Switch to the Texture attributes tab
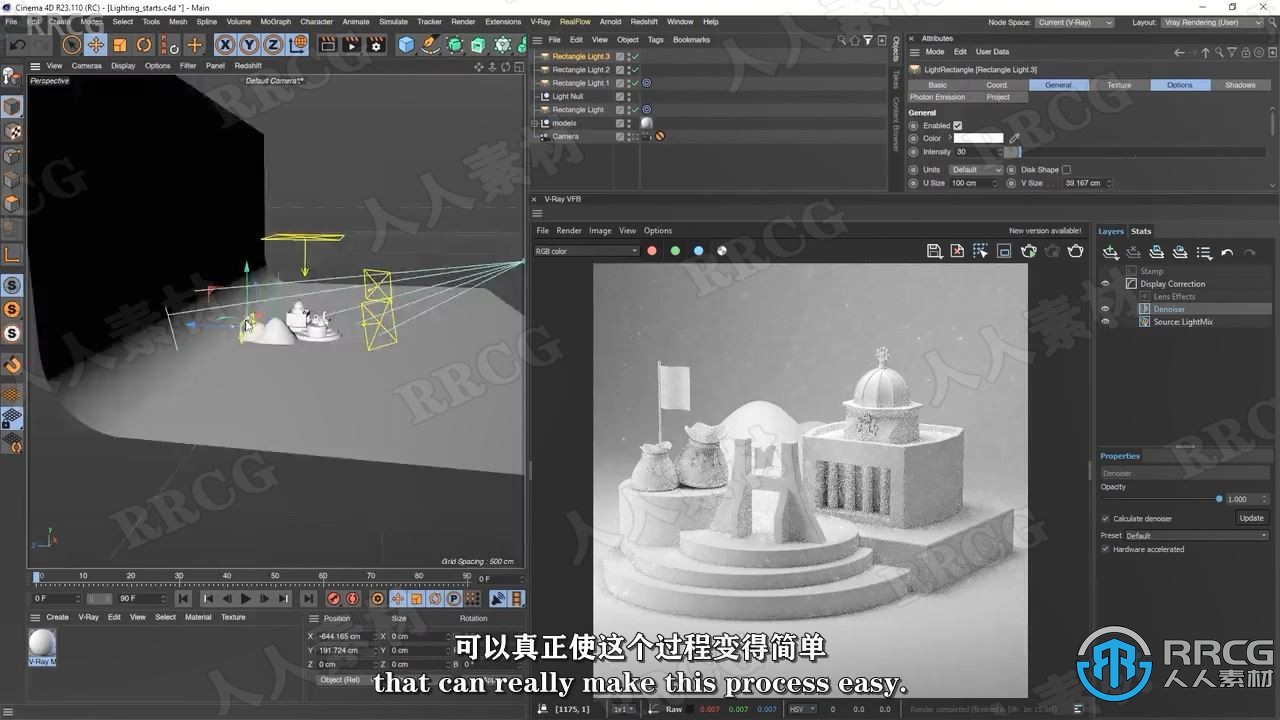Viewport: 1280px width, 720px height. pos(1119,85)
